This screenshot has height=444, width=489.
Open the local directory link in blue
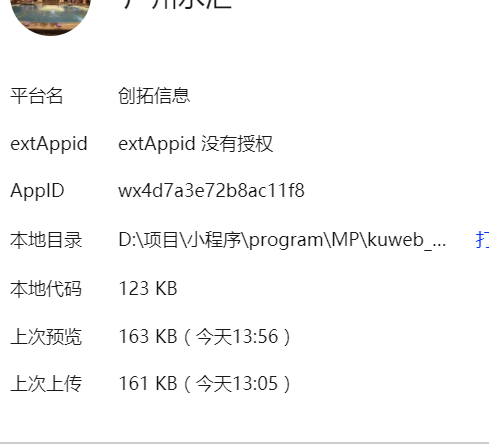coord(482,239)
